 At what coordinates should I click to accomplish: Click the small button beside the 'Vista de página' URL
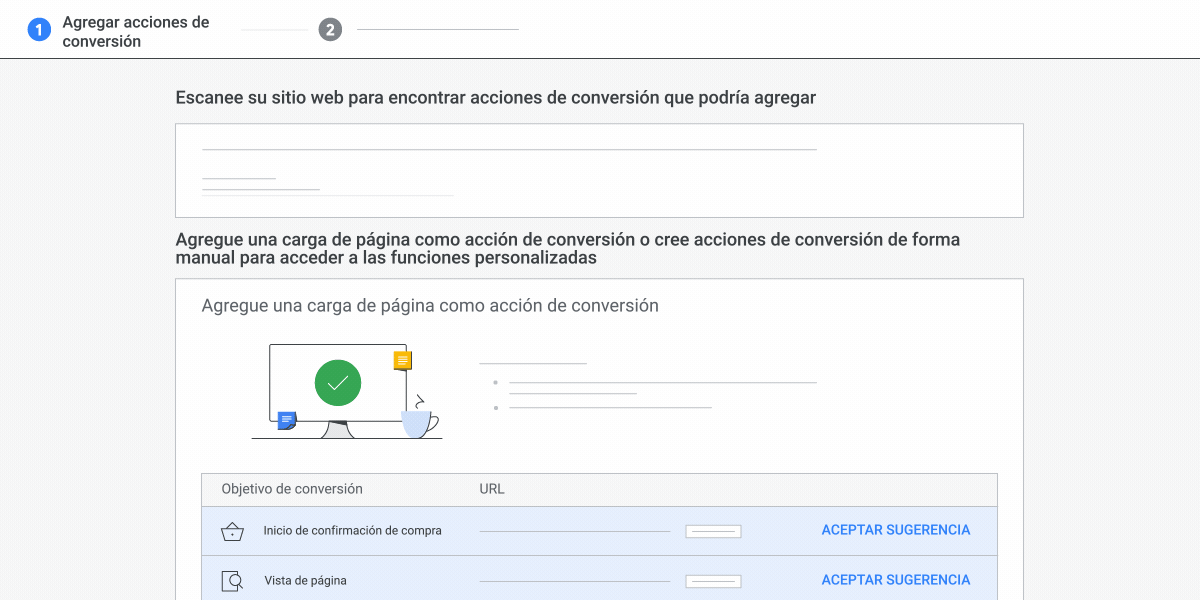pyautogui.click(x=712, y=580)
